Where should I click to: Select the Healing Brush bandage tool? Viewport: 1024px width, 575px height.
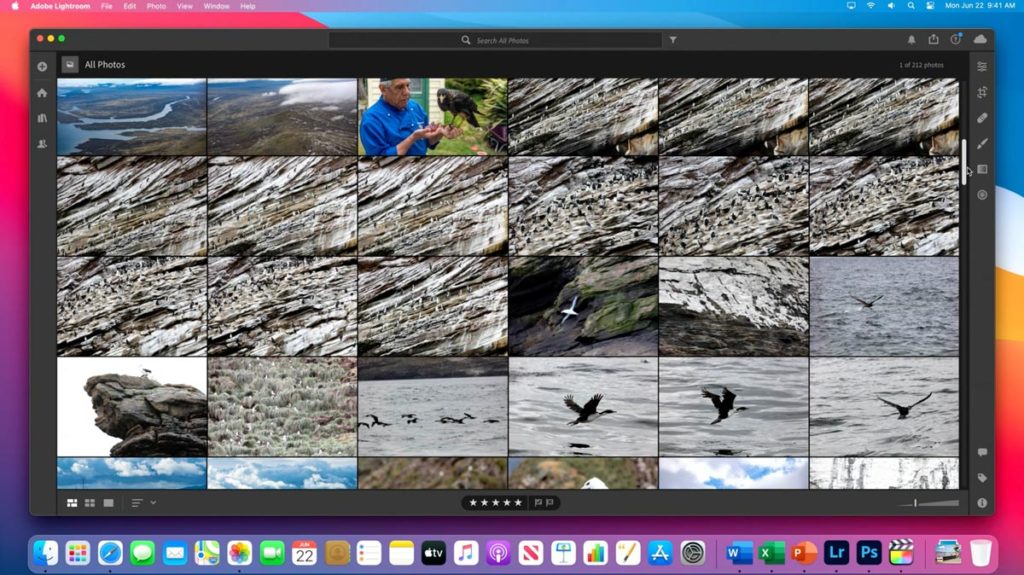point(982,118)
